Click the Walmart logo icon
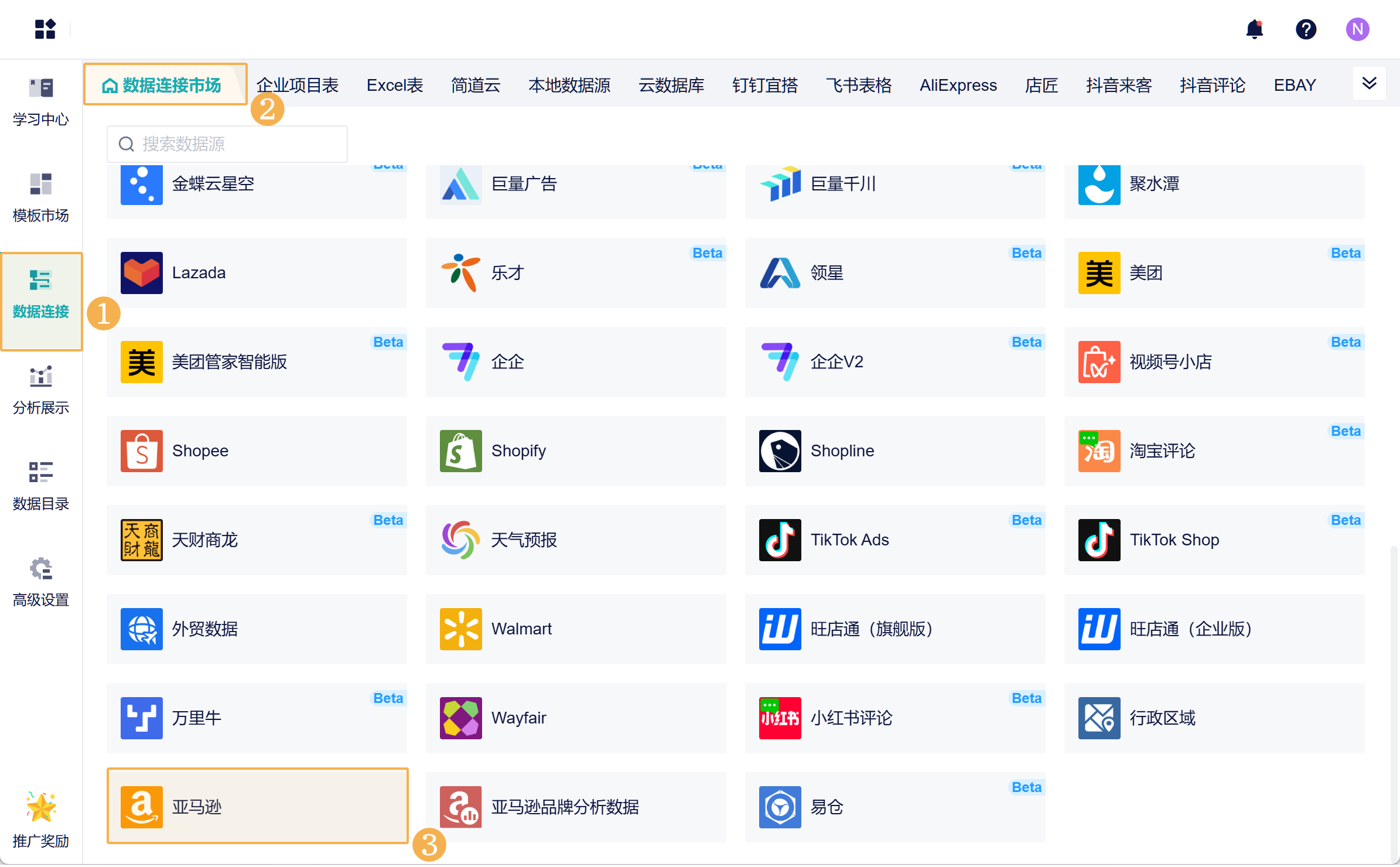Viewport: 1400px width, 867px height. pyautogui.click(x=461, y=629)
